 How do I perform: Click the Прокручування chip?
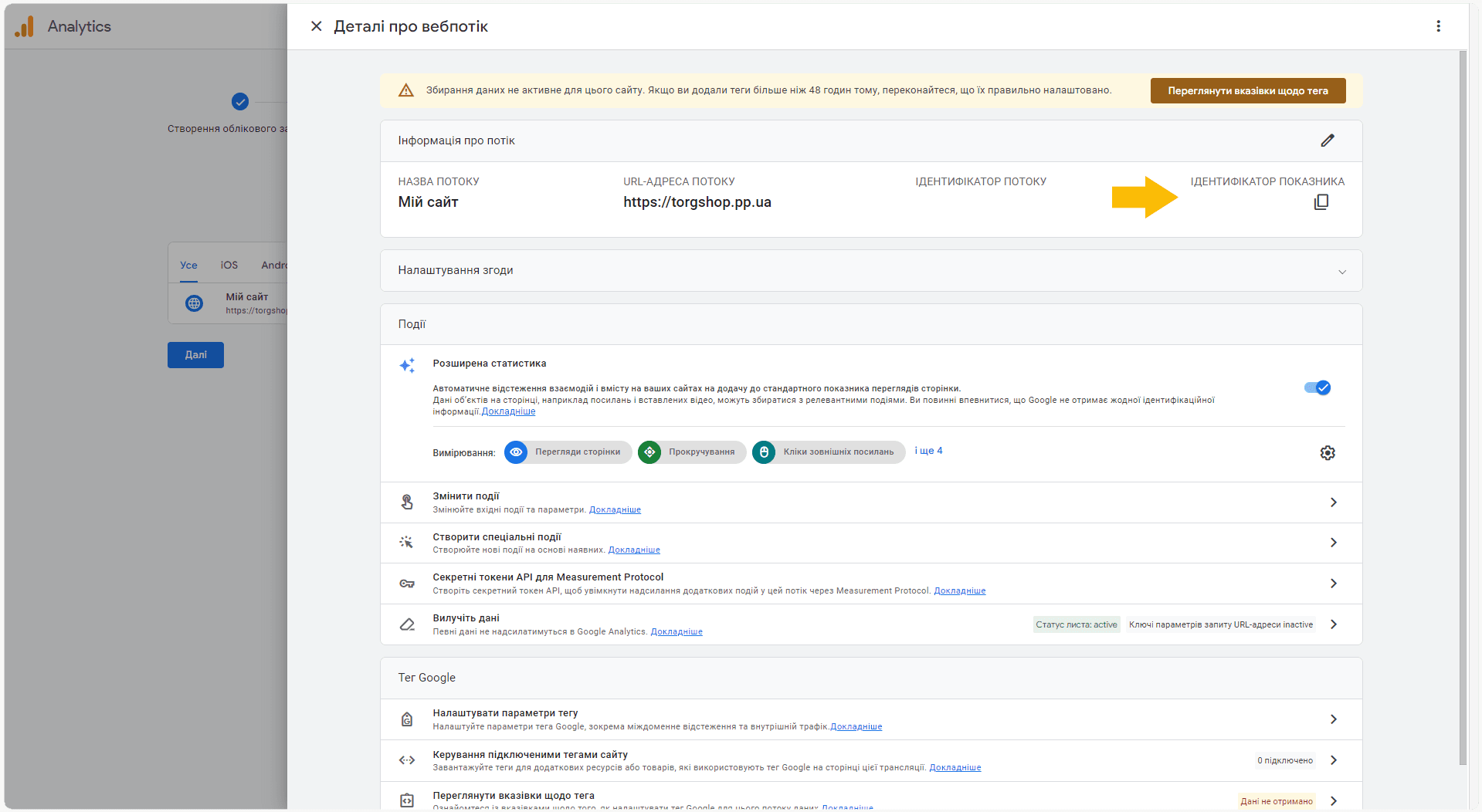692,452
